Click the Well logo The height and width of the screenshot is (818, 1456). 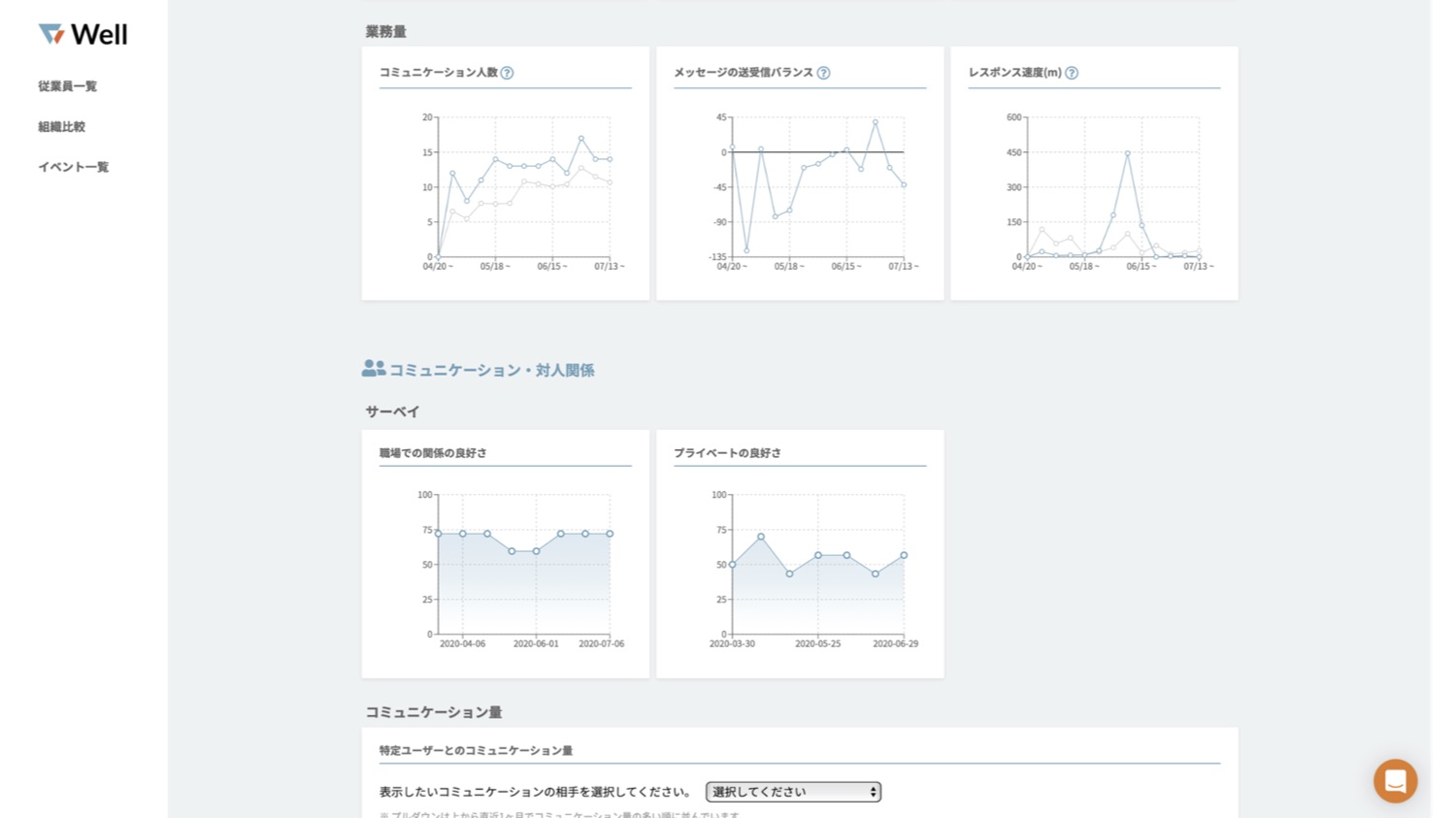[83, 35]
